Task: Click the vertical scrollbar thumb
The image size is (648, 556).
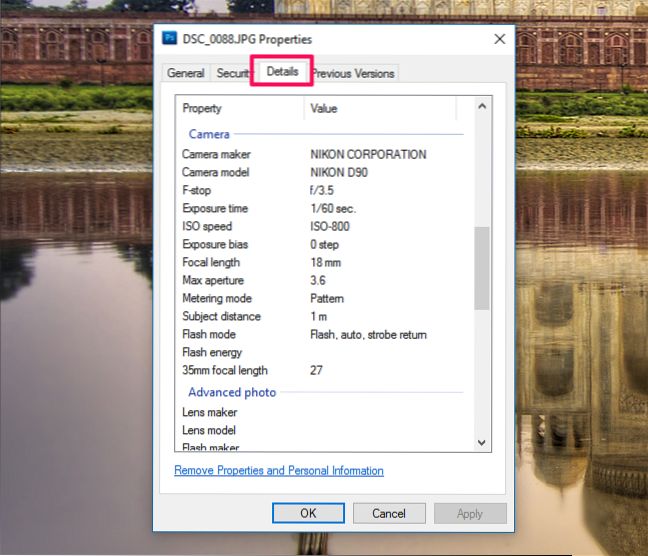Action: pos(481,267)
